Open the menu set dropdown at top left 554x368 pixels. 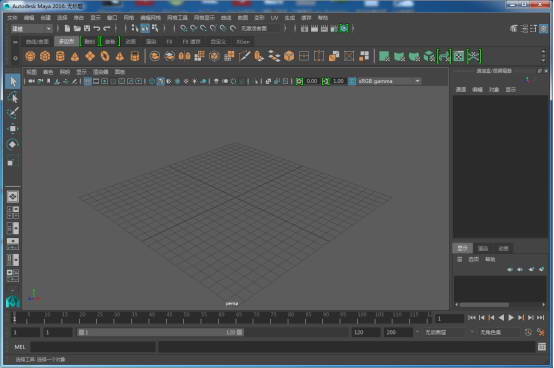coord(31,29)
